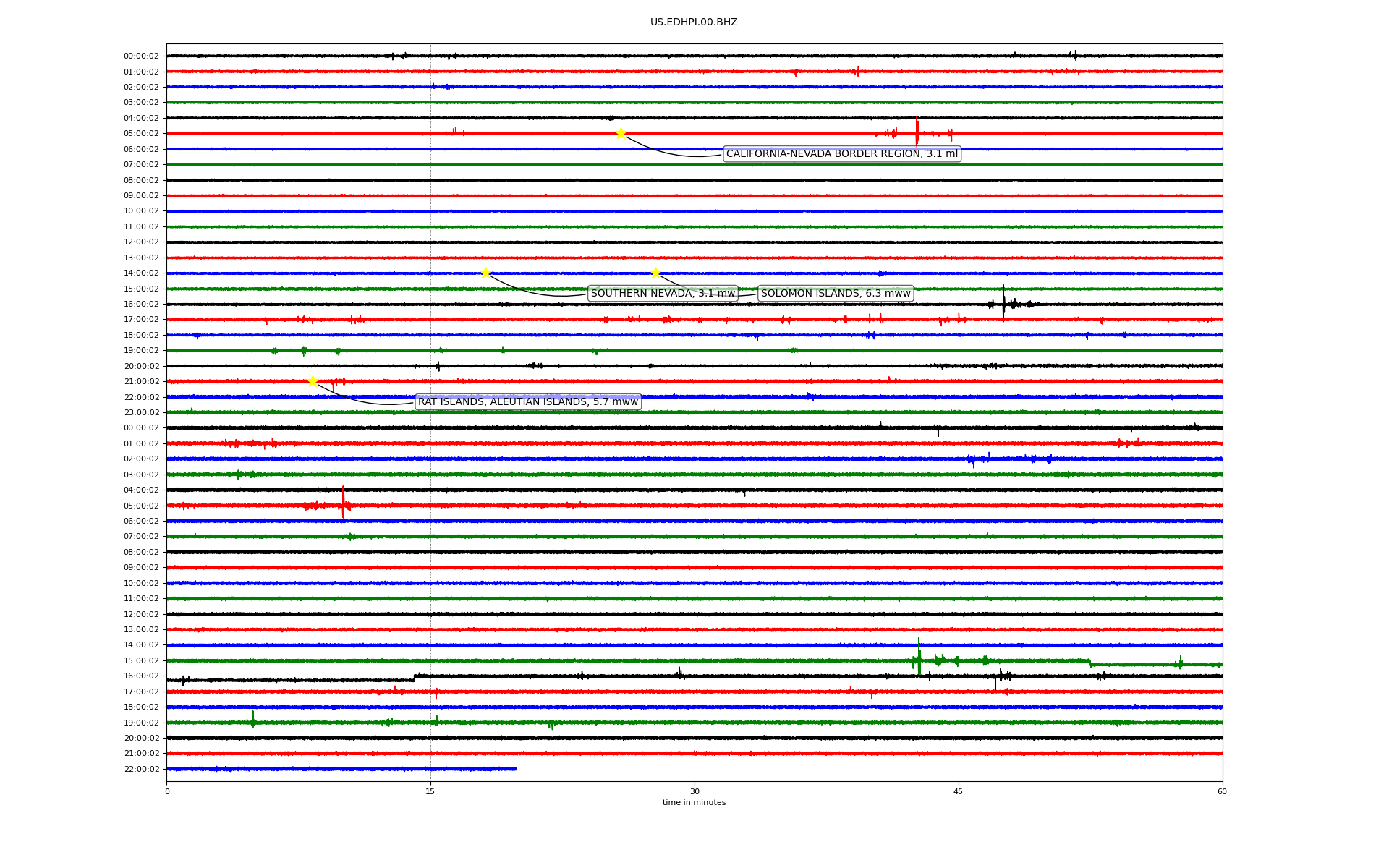Screen dimensions: 1389x868
Task: Click the CALIFORNIA-NEVADA BORDER REGION, 3.1 ml label
Action: (x=841, y=153)
